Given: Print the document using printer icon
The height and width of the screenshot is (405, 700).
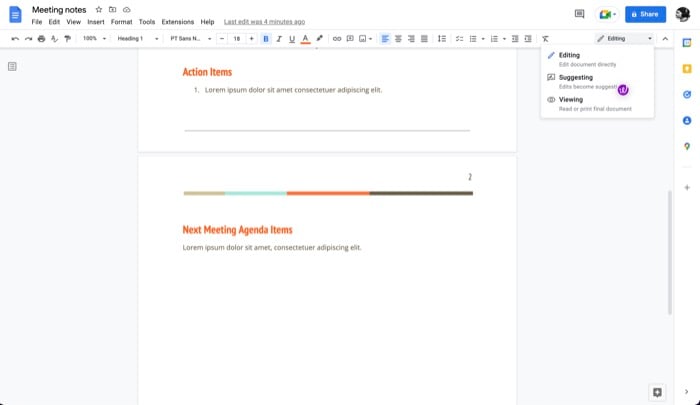Looking at the screenshot, I should (x=42, y=39).
